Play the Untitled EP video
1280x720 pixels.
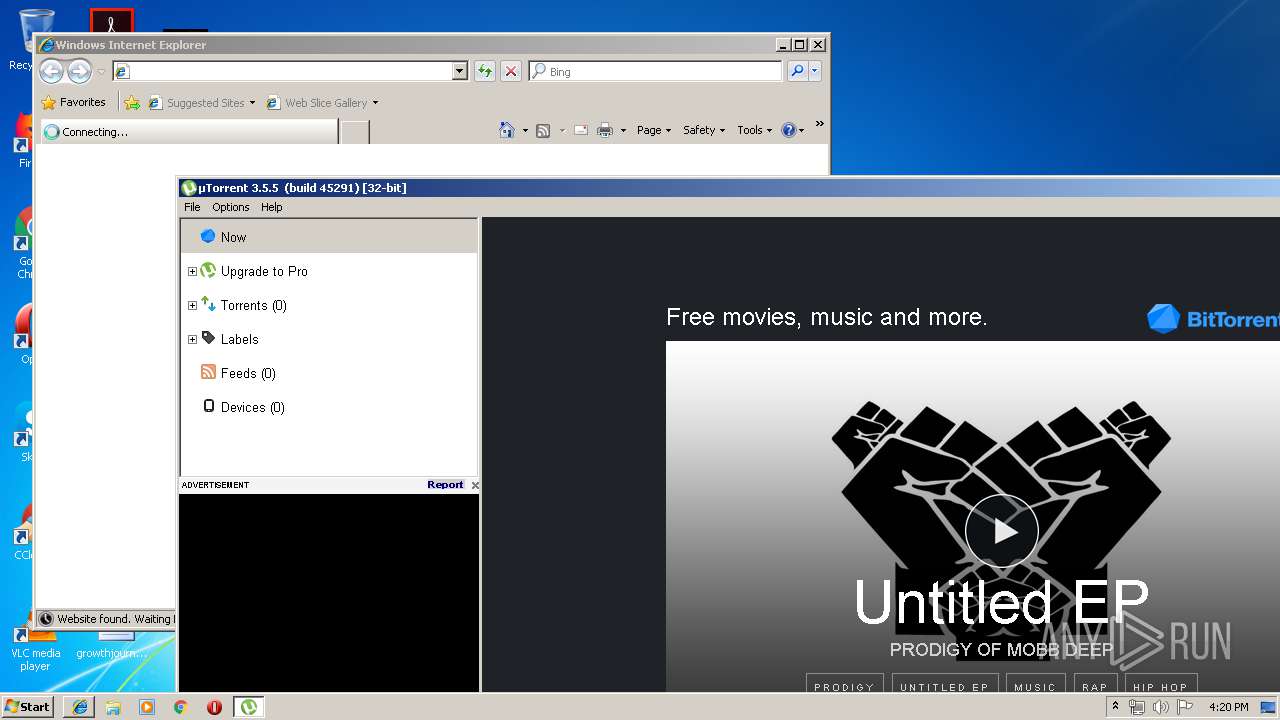(1002, 531)
